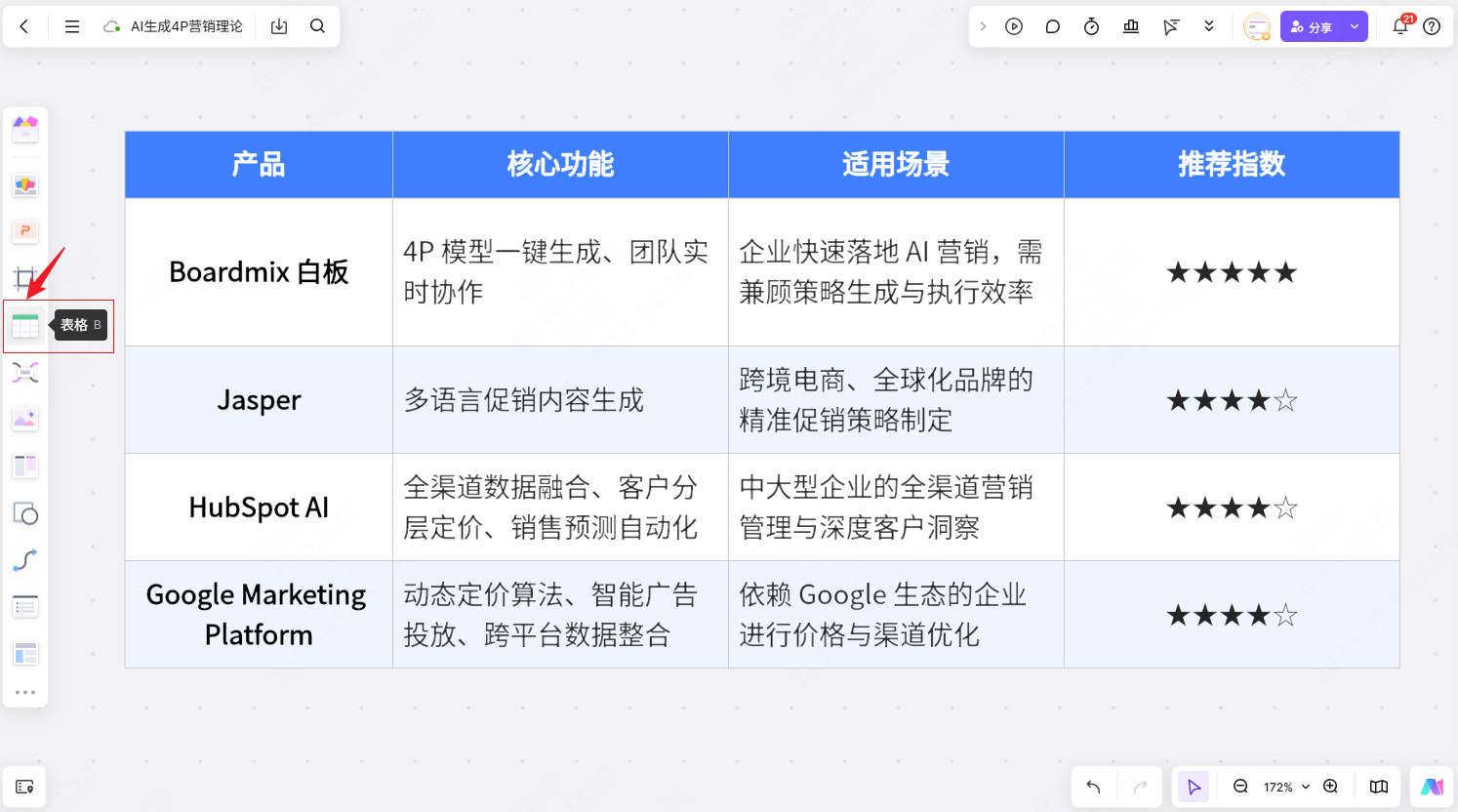The height and width of the screenshot is (812, 1458).
Task: Open the AI assistant colorful icon
Action: coord(1432,787)
